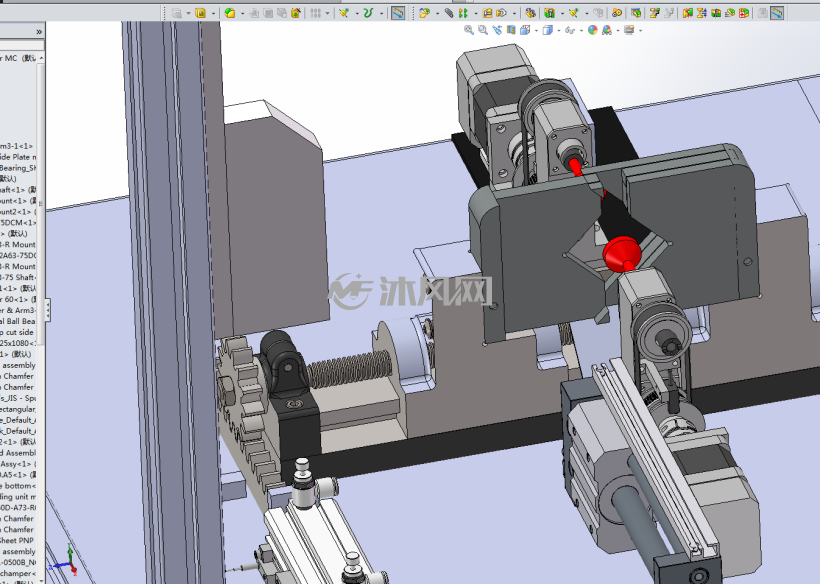Image resolution: width=820 pixels, height=584 pixels.
Task: Click the yellow box icon with red cross
Action: point(743,13)
